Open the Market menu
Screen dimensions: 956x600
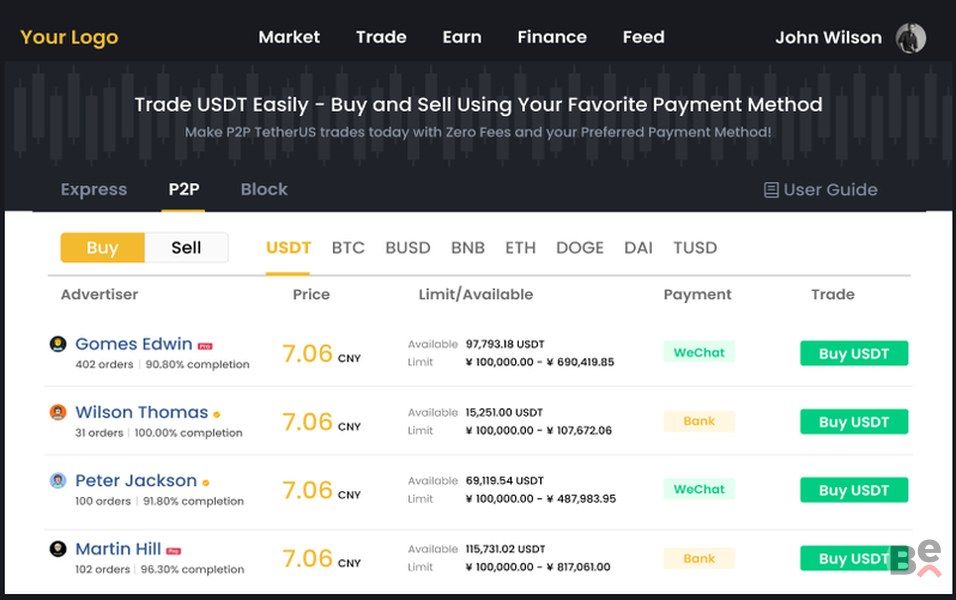coord(289,37)
